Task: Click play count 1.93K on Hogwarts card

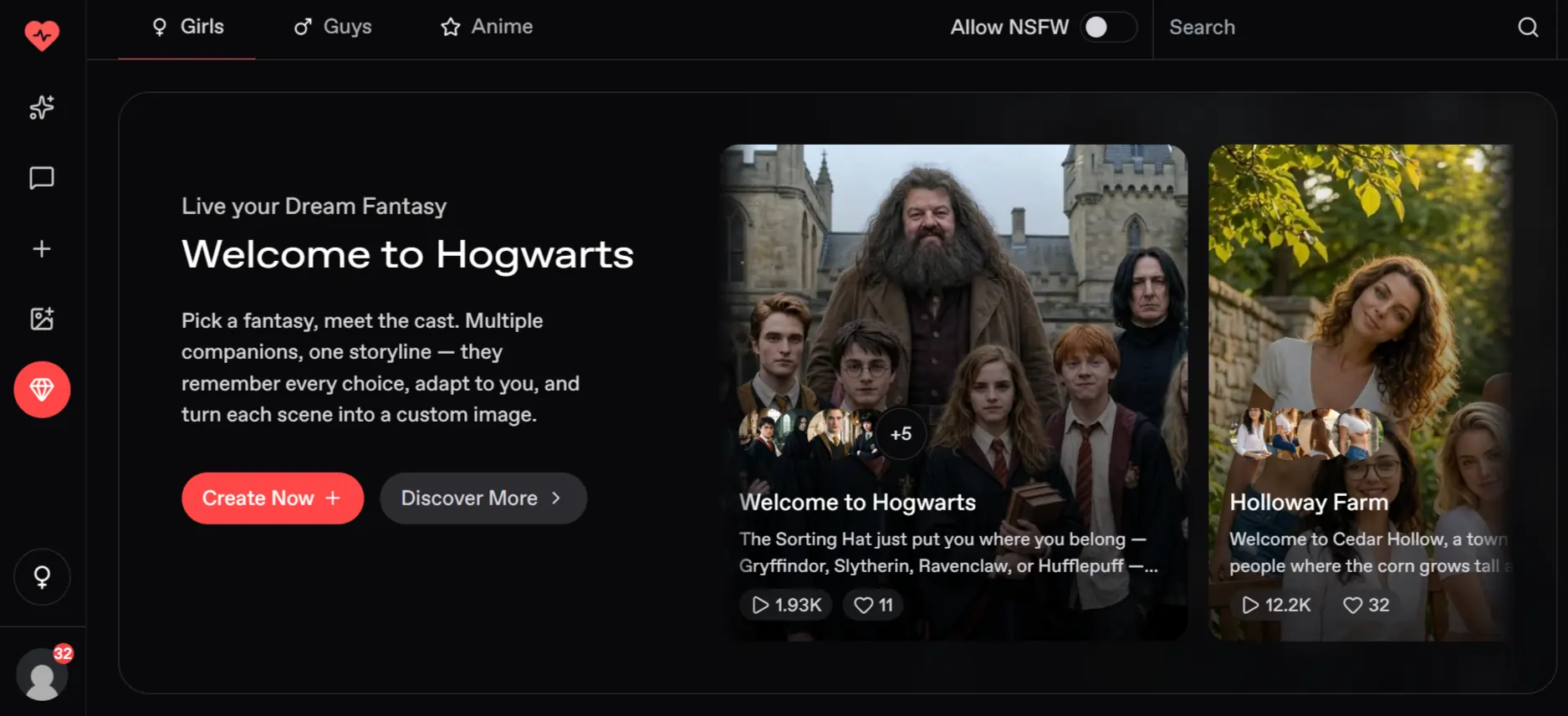Action: point(786,605)
